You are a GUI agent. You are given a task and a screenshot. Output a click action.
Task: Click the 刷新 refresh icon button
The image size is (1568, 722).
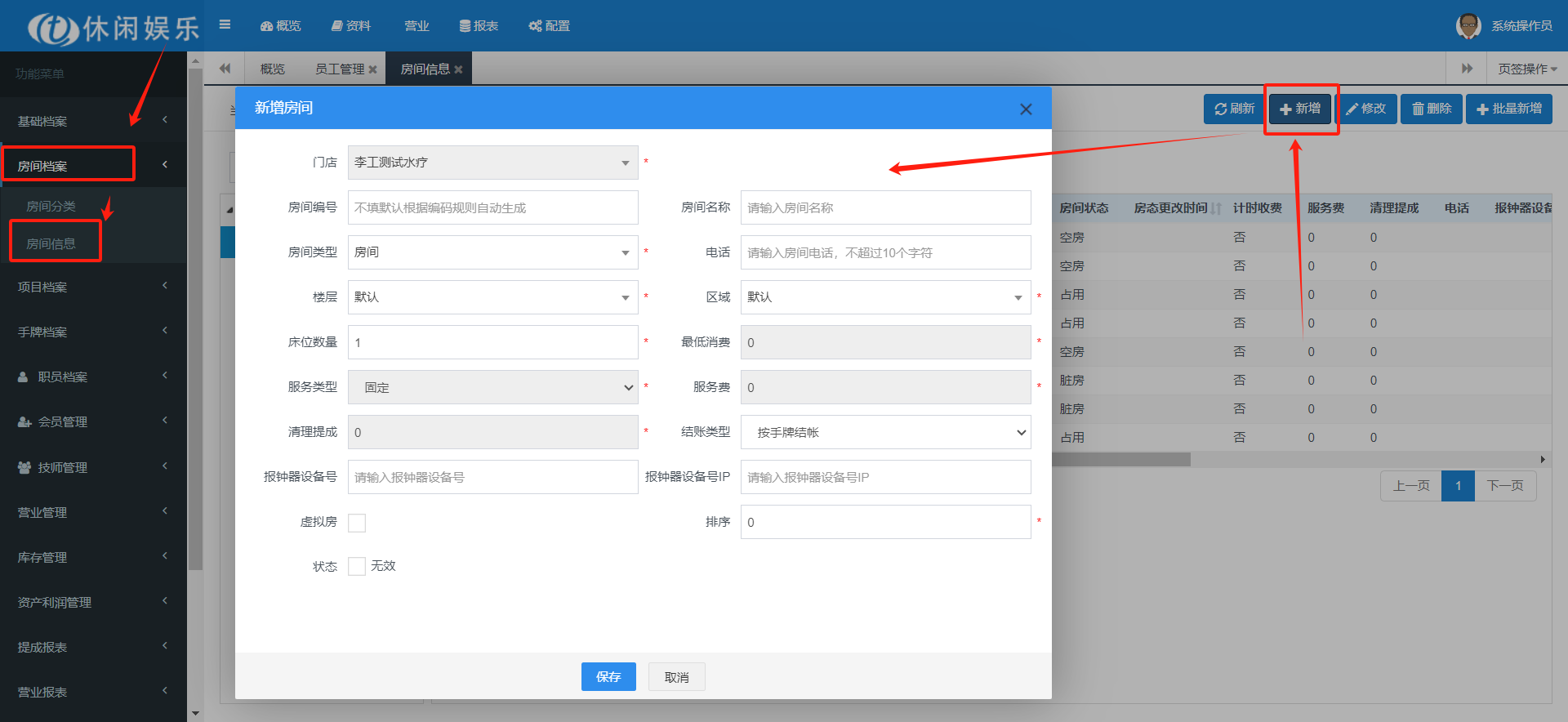coord(1233,109)
